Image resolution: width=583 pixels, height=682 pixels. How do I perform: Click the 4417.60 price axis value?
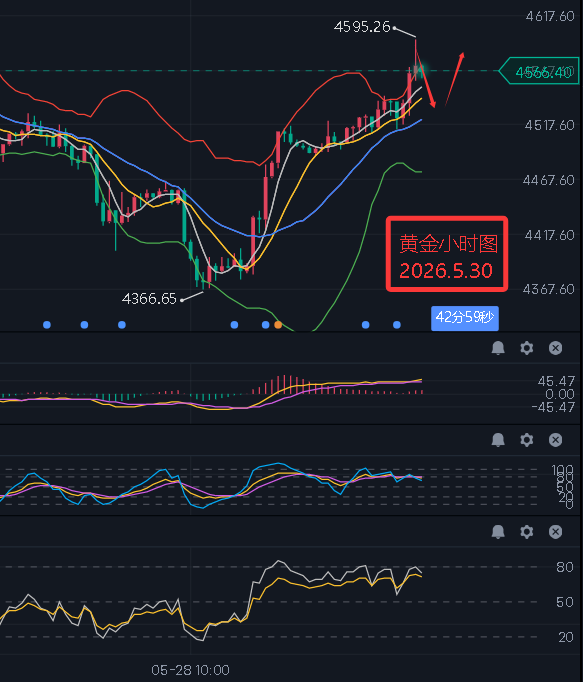[549, 235]
